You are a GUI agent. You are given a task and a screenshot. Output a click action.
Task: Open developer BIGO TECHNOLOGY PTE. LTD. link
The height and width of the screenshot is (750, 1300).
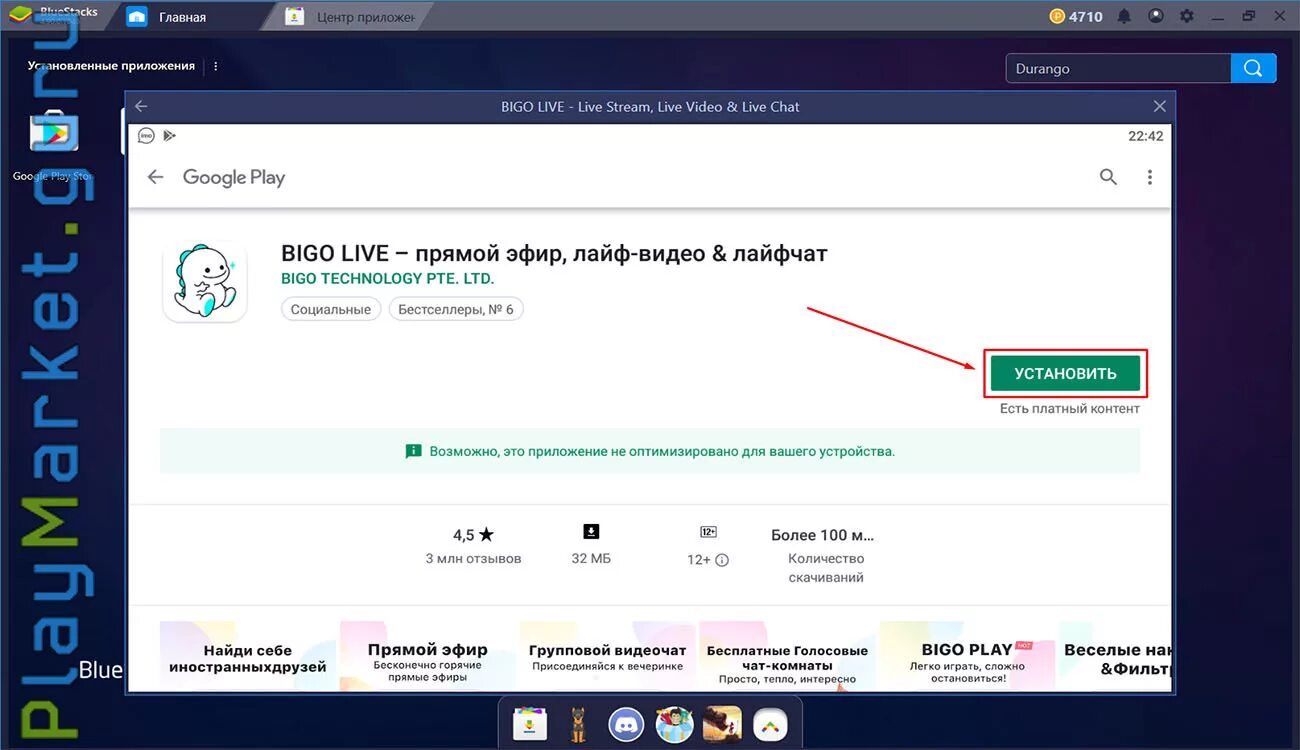point(388,279)
